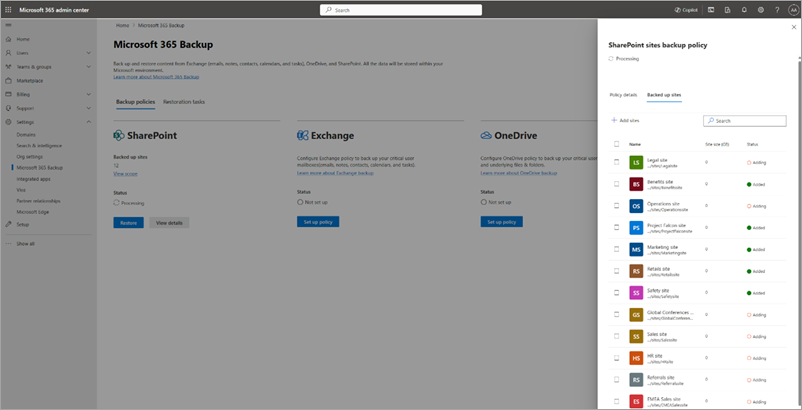Click the PS Project Falcon site tile
The width and height of the screenshot is (802, 410).
click(636, 228)
